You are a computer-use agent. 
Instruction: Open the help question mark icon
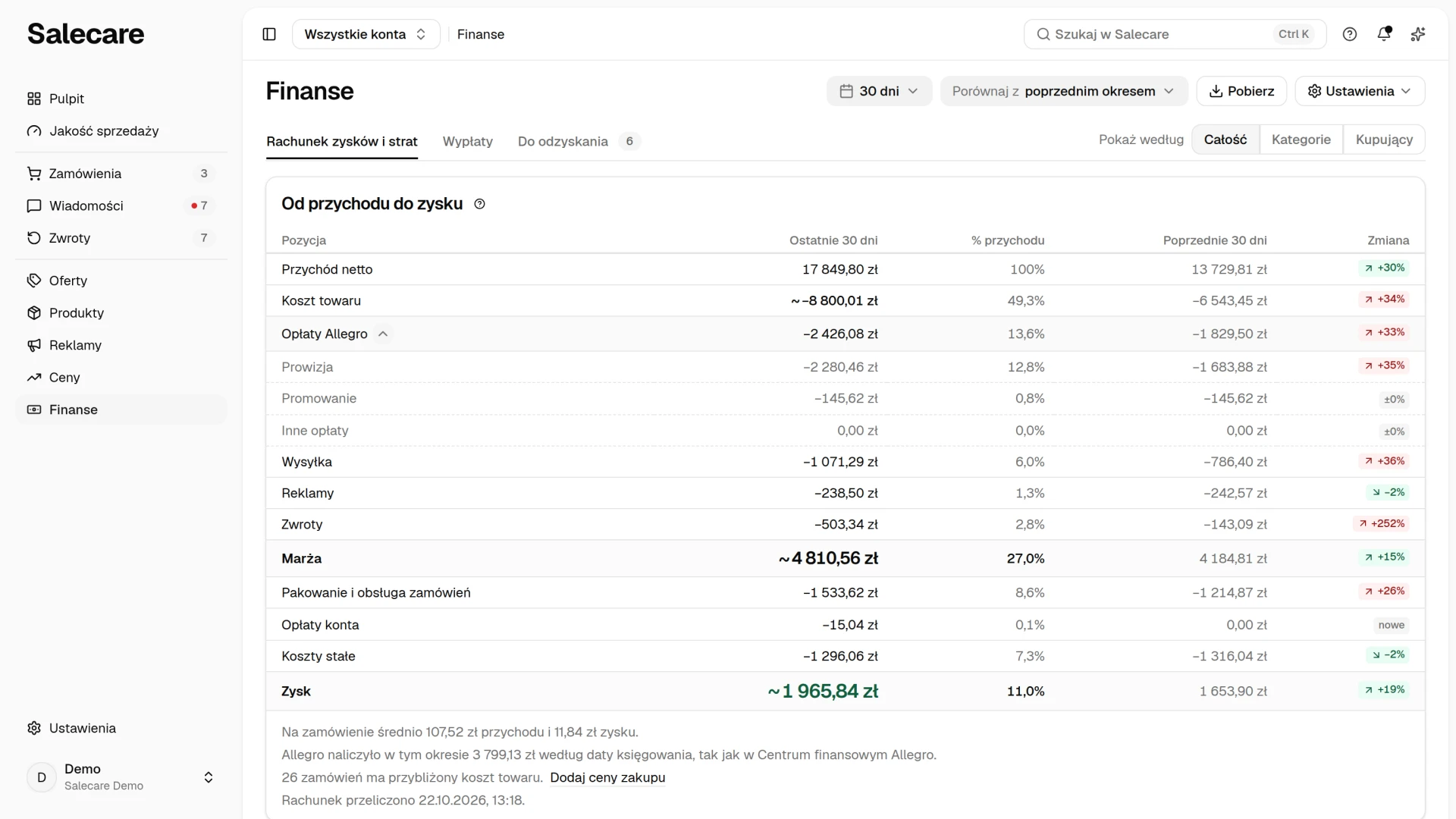[1350, 34]
